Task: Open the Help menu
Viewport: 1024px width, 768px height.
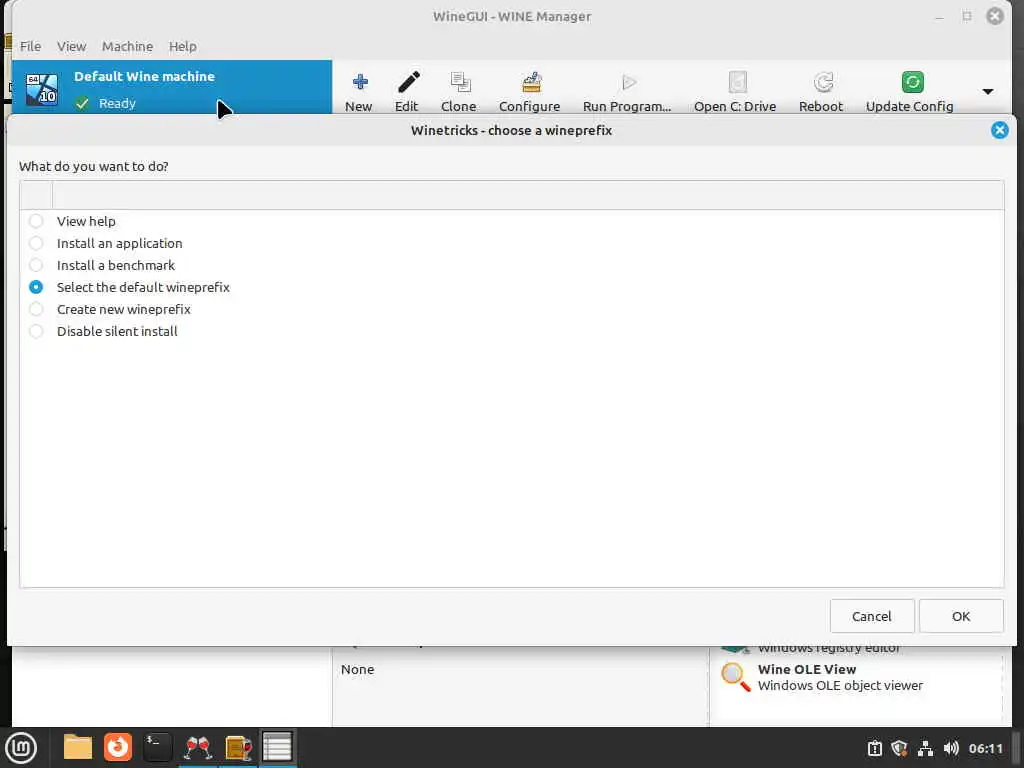Action: 182,46
